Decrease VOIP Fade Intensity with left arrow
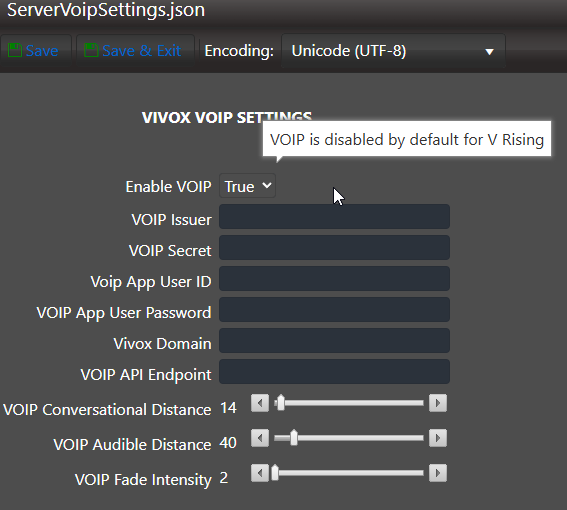Image resolution: width=567 pixels, height=510 pixels. point(260,473)
